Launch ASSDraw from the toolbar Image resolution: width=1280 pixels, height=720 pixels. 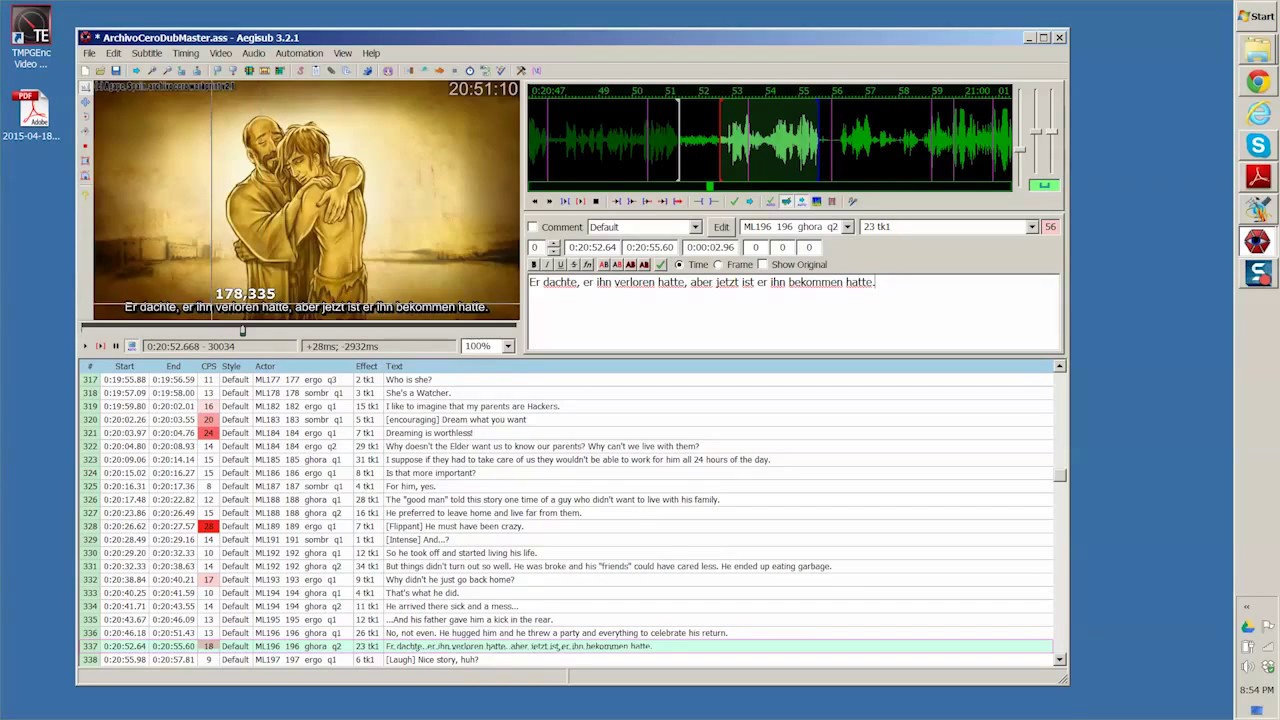[388, 70]
